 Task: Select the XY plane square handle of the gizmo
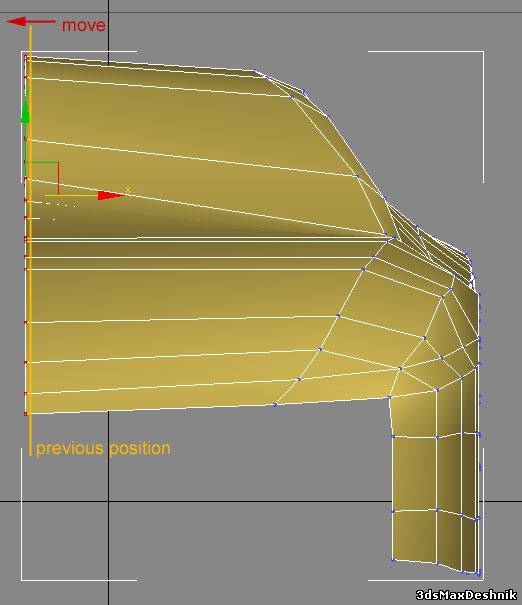coord(42,179)
